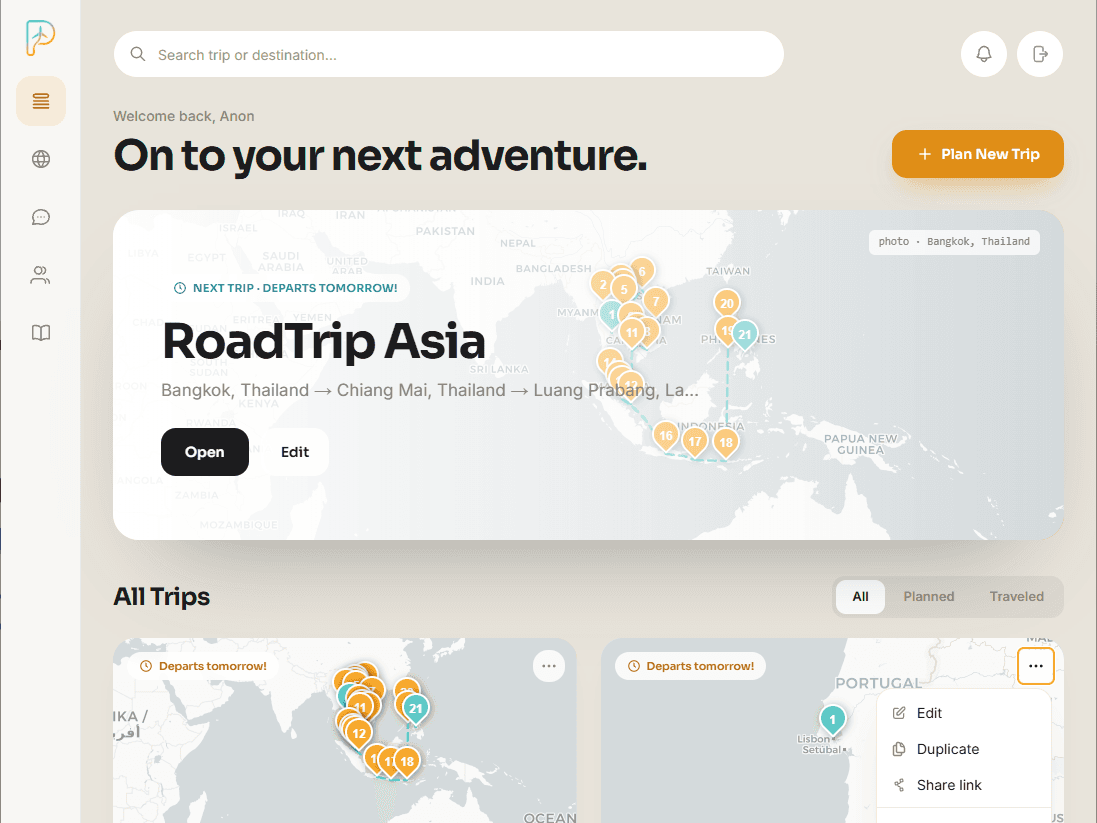Show All trips filter tab
The width and height of the screenshot is (1097, 823).
(x=861, y=596)
